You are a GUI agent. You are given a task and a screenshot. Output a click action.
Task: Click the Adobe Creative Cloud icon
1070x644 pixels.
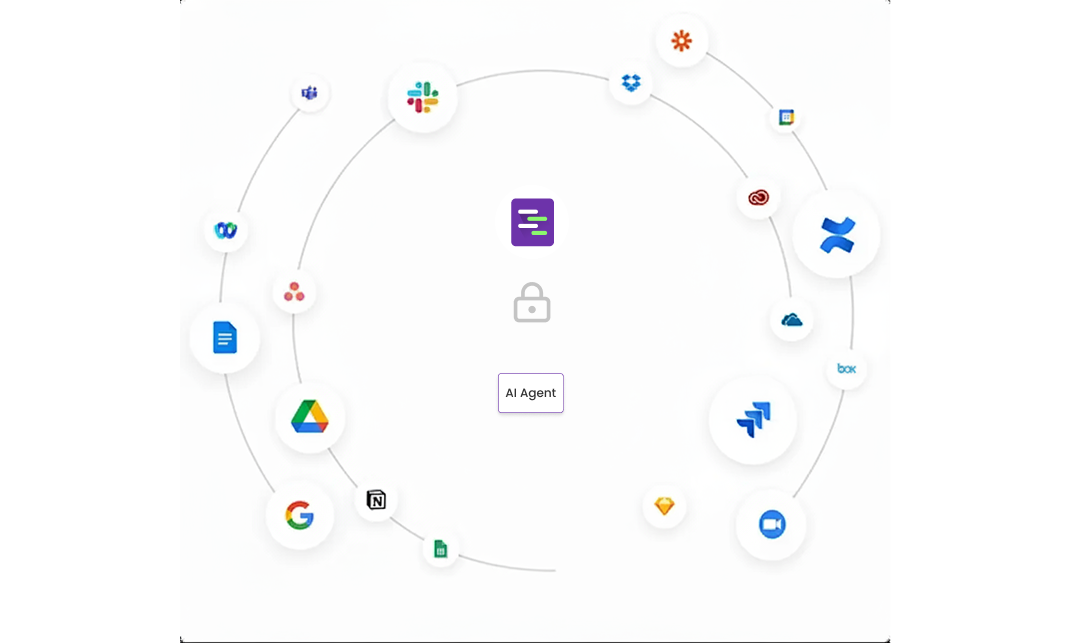click(758, 198)
